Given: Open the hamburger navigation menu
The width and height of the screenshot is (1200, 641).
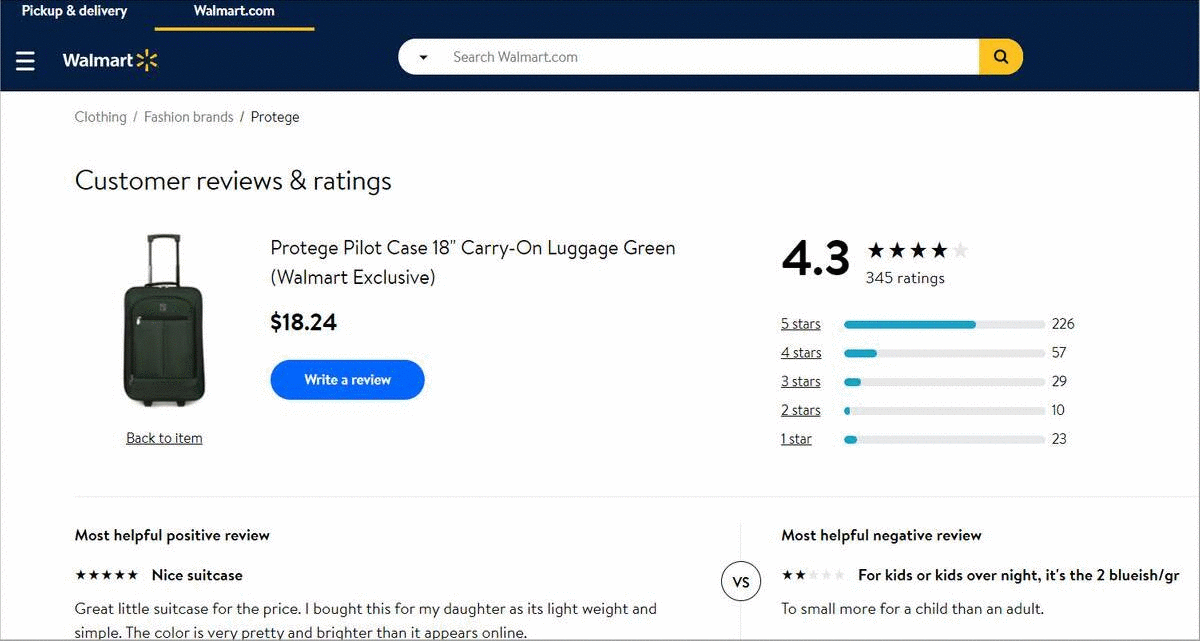Looking at the screenshot, I should click(25, 61).
